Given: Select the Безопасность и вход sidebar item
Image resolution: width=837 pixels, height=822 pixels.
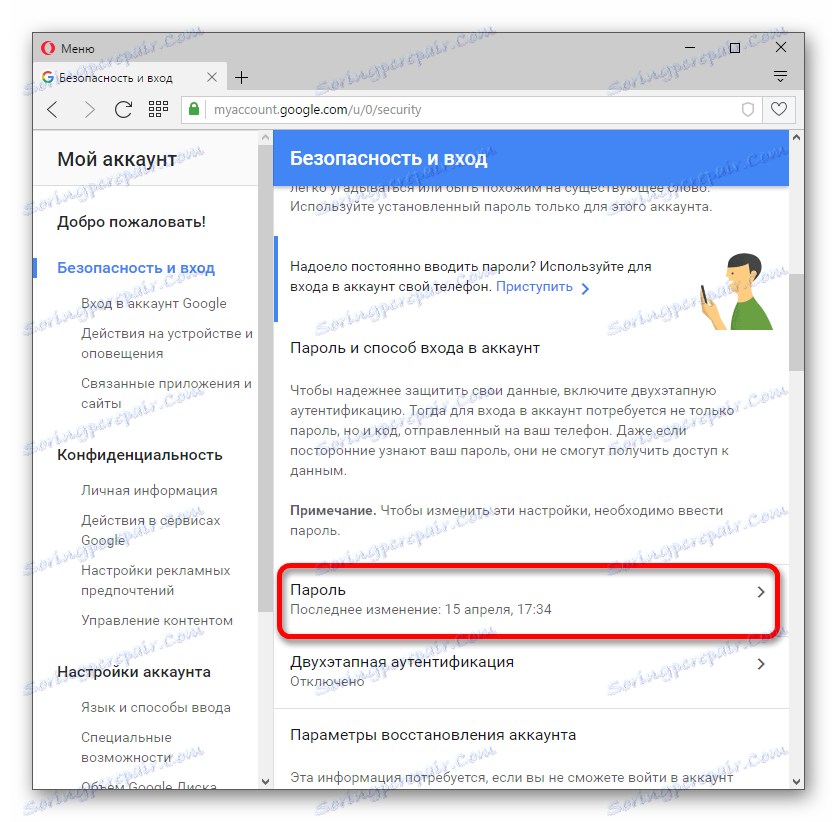Looking at the screenshot, I should tap(136, 267).
